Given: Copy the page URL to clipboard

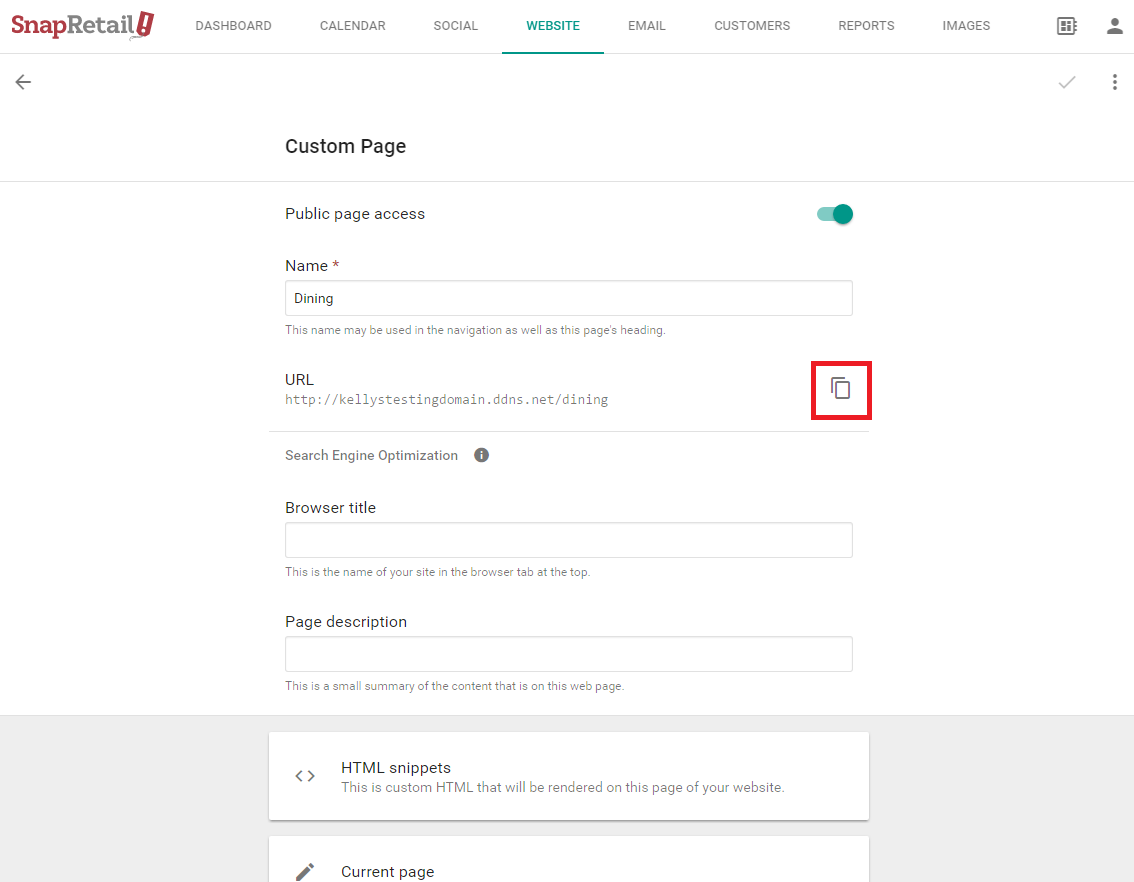Looking at the screenshot, I should click(841, 389).
